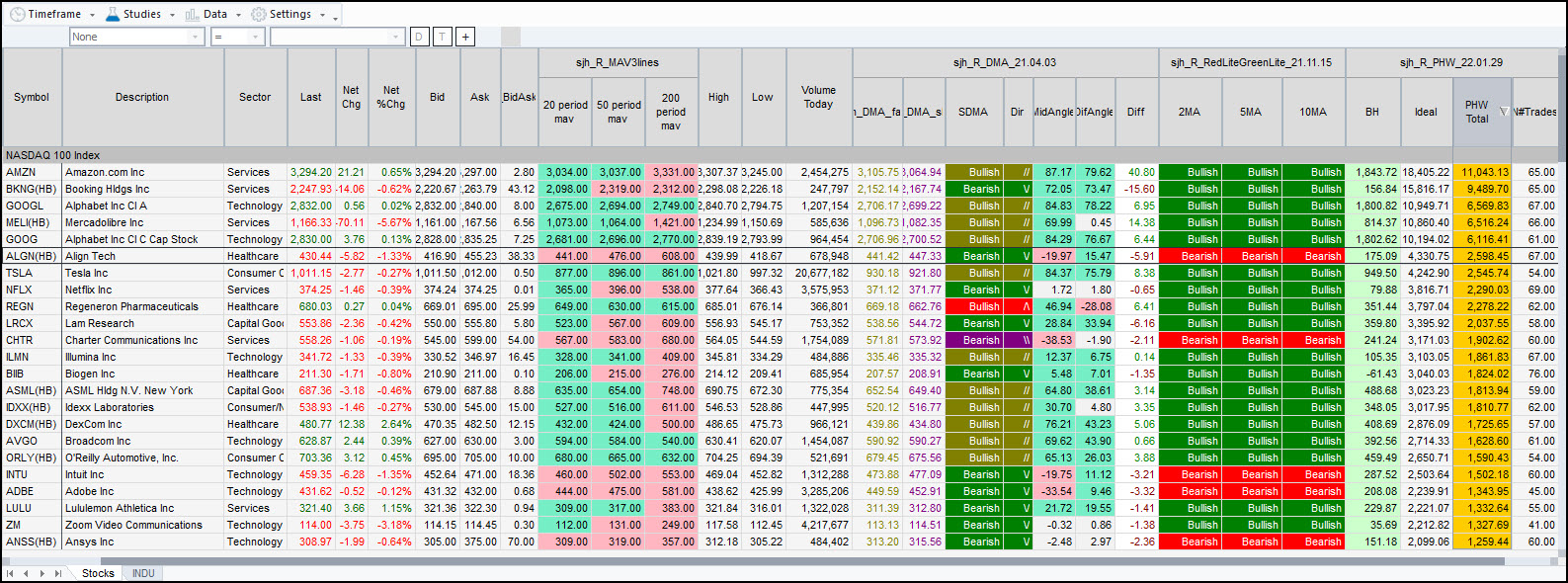
Task: Sort by the Symbol column header
Action: (x=32, y=97)
